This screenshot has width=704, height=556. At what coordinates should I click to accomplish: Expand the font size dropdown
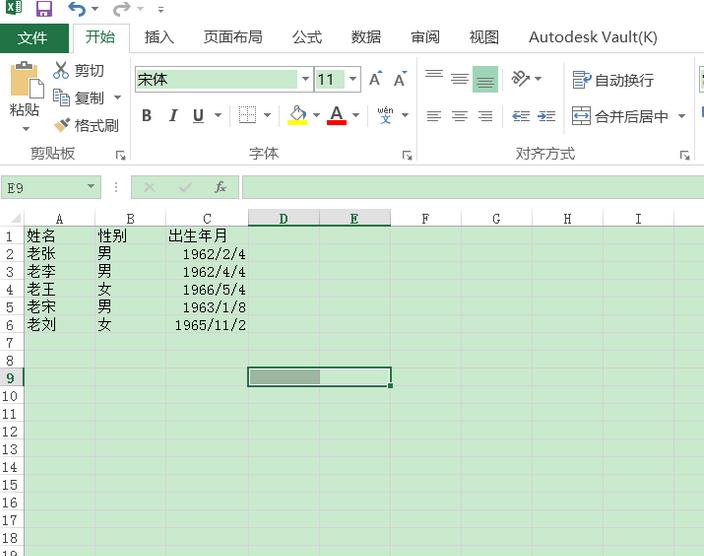[353, 80]
